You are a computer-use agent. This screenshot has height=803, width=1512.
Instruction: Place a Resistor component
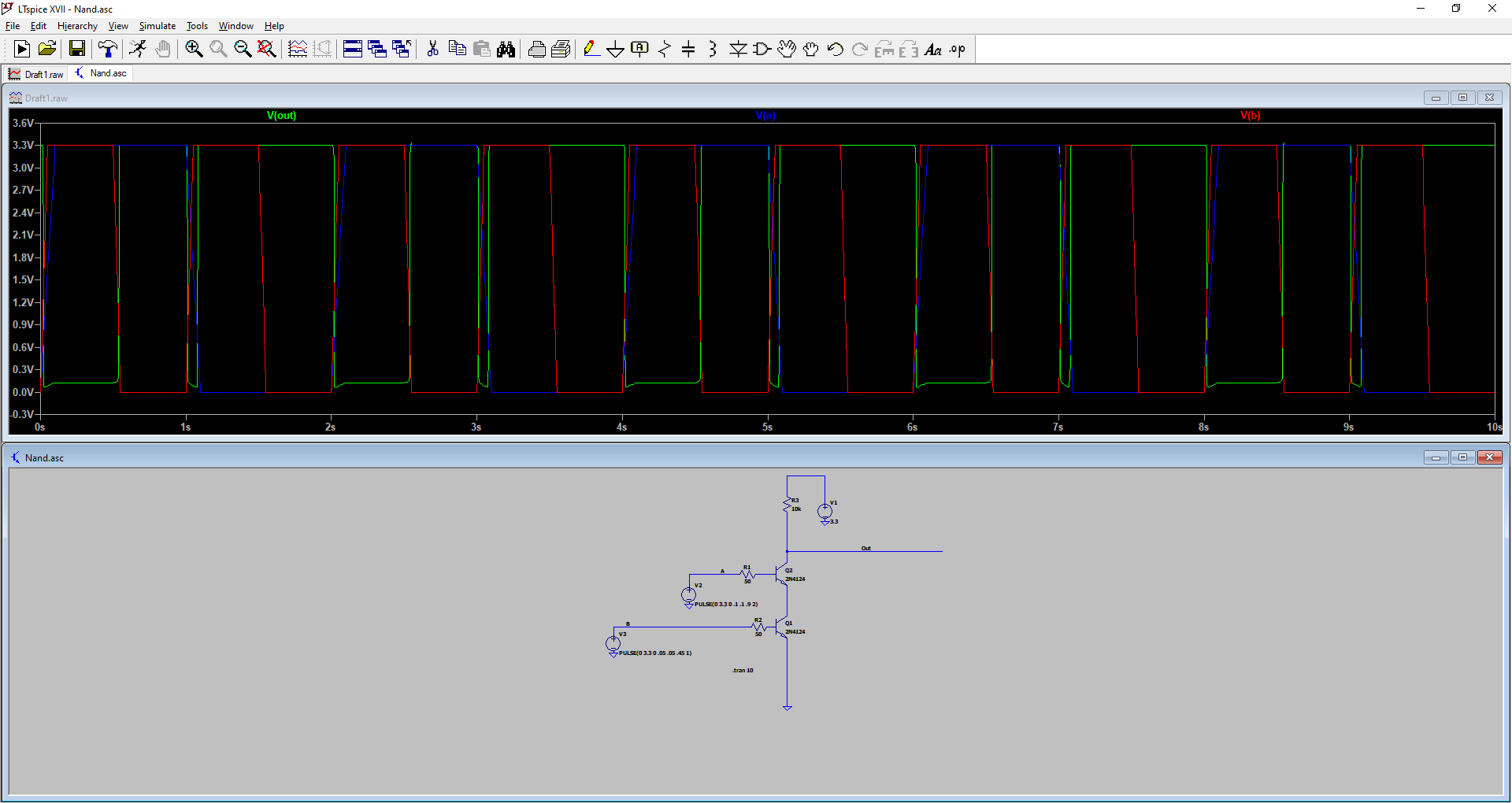(665, 49)
